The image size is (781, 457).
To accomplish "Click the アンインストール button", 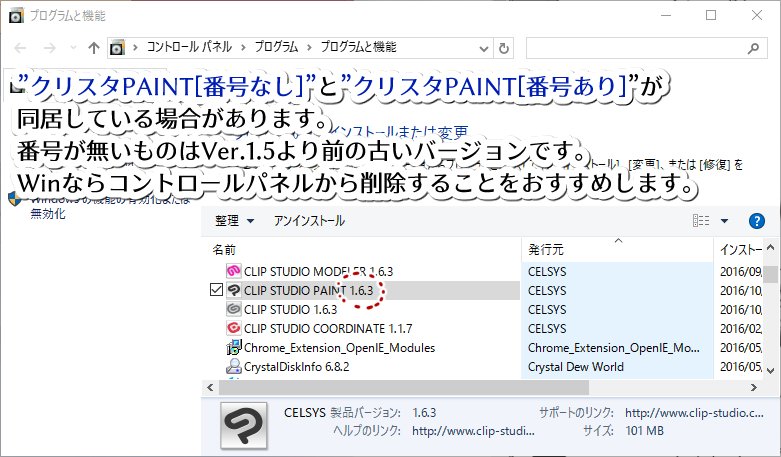I will 309,221.
